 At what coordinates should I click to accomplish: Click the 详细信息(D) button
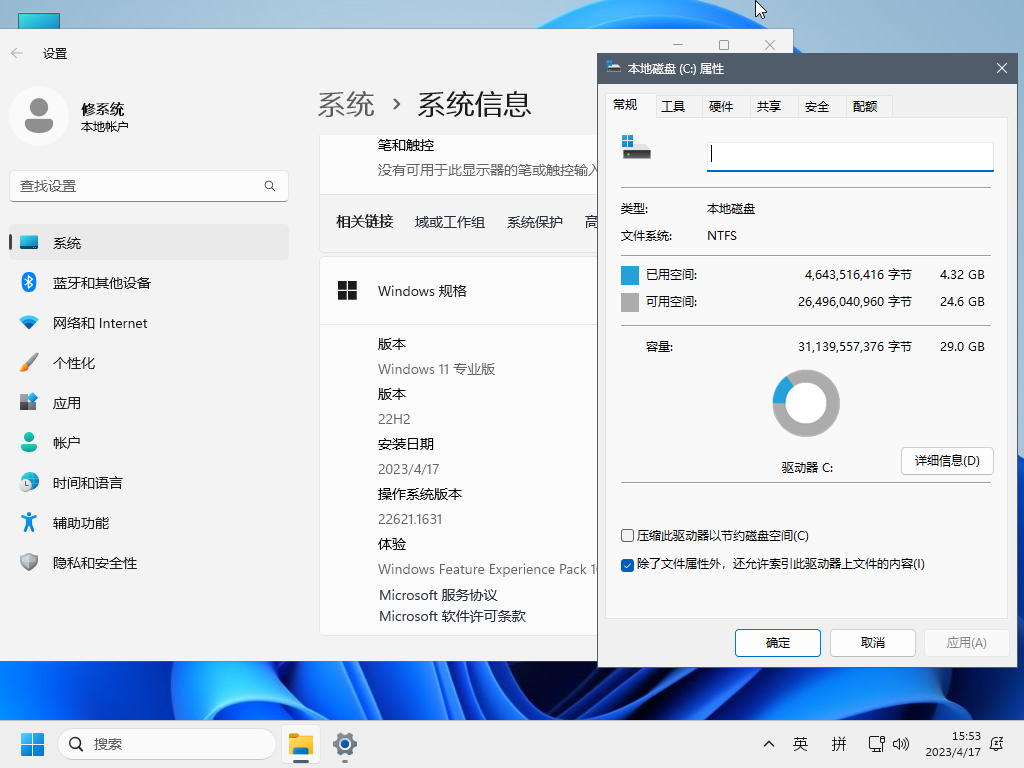947,461
